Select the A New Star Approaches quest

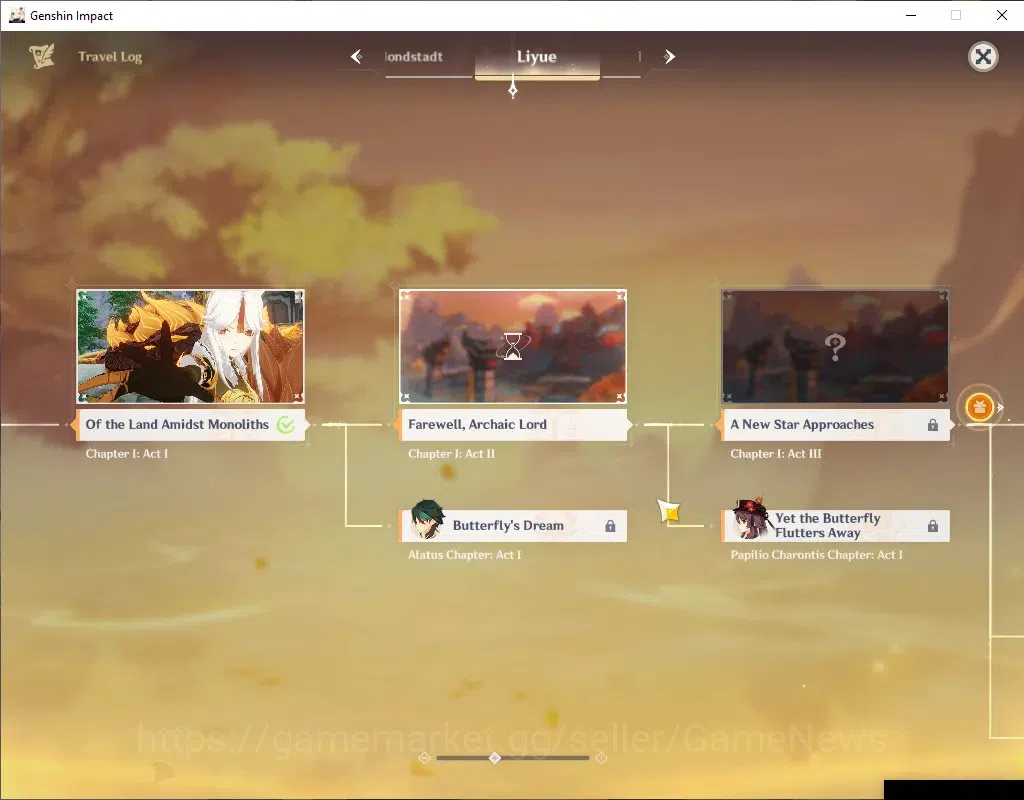point(835,424)
